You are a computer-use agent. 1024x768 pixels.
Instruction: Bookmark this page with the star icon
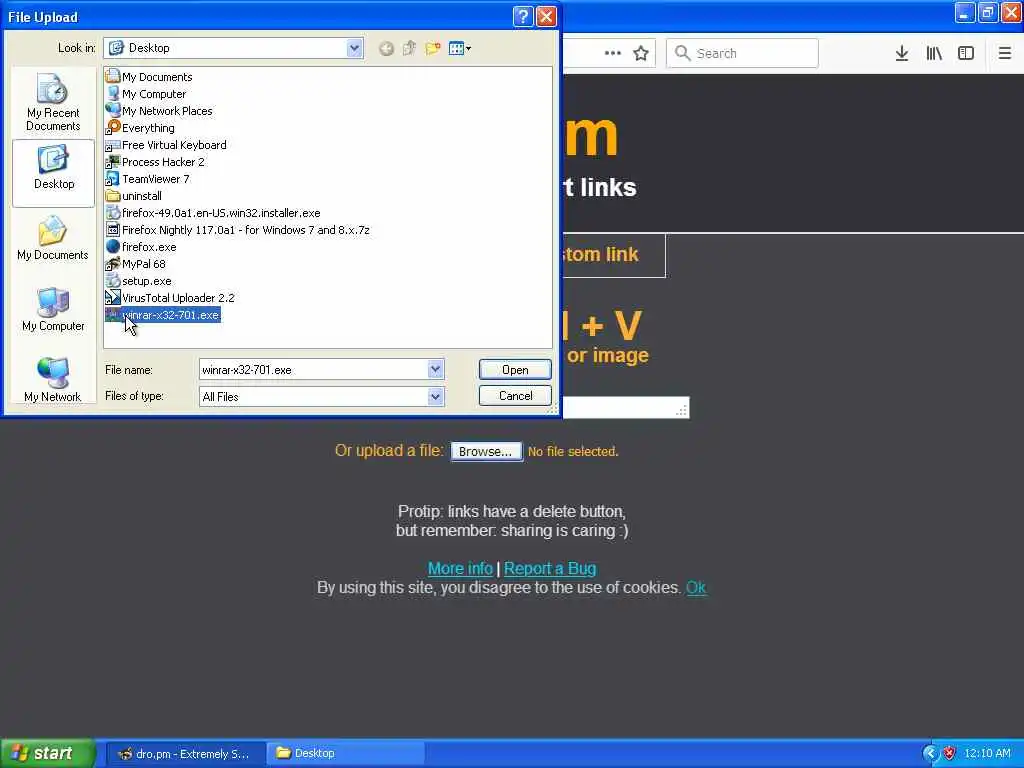(641, 53)
